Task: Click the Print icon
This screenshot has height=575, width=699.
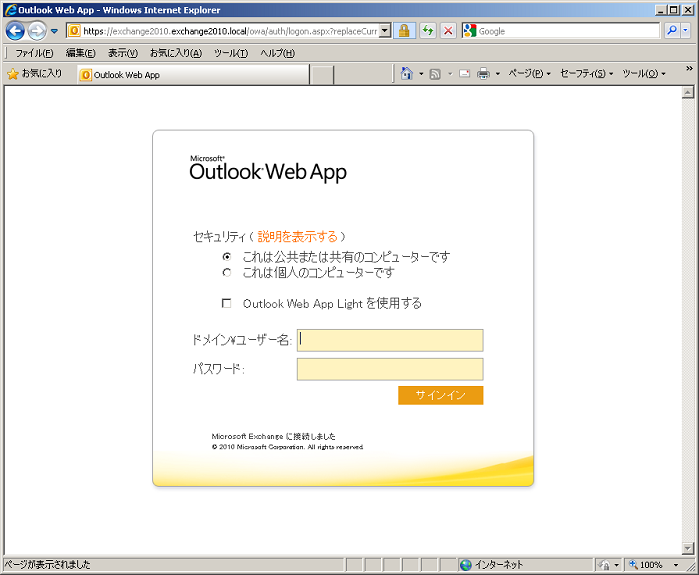Action: click(483, 74)
